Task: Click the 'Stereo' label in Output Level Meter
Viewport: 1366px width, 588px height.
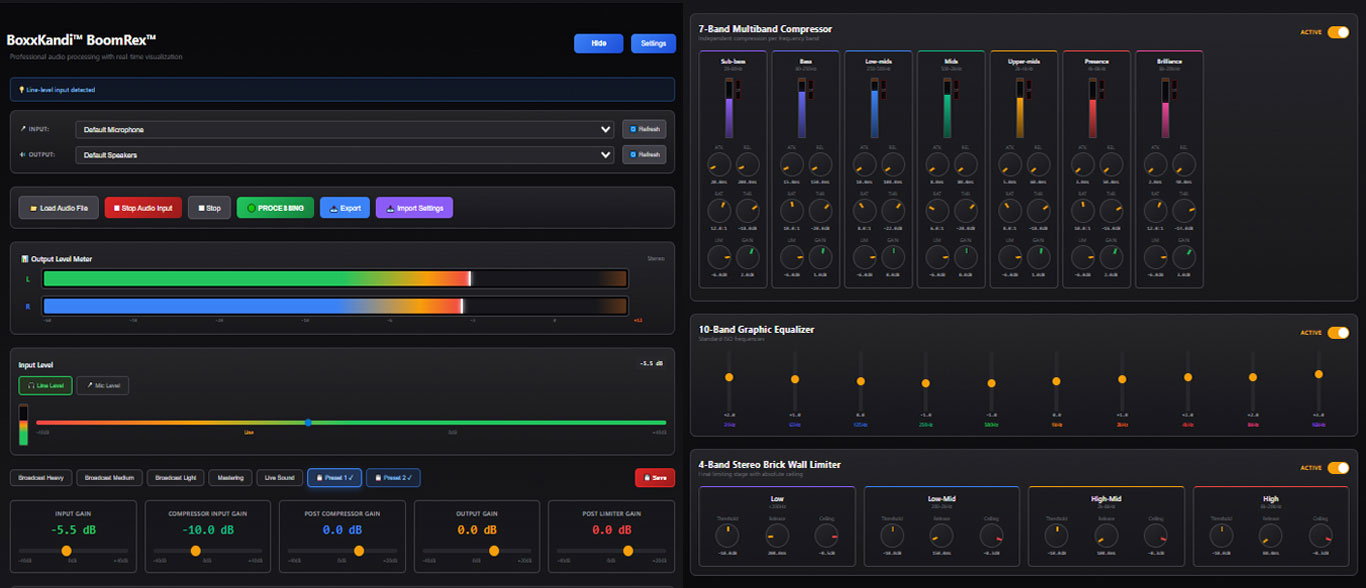Action: click(656, 258)
